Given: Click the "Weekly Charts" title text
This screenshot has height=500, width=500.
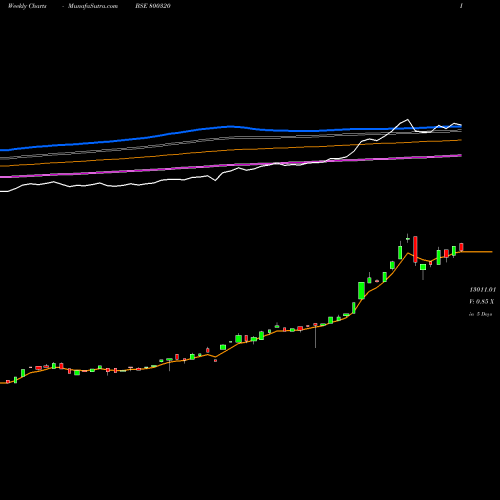Looking at the screenshot, I should (27, 6).
